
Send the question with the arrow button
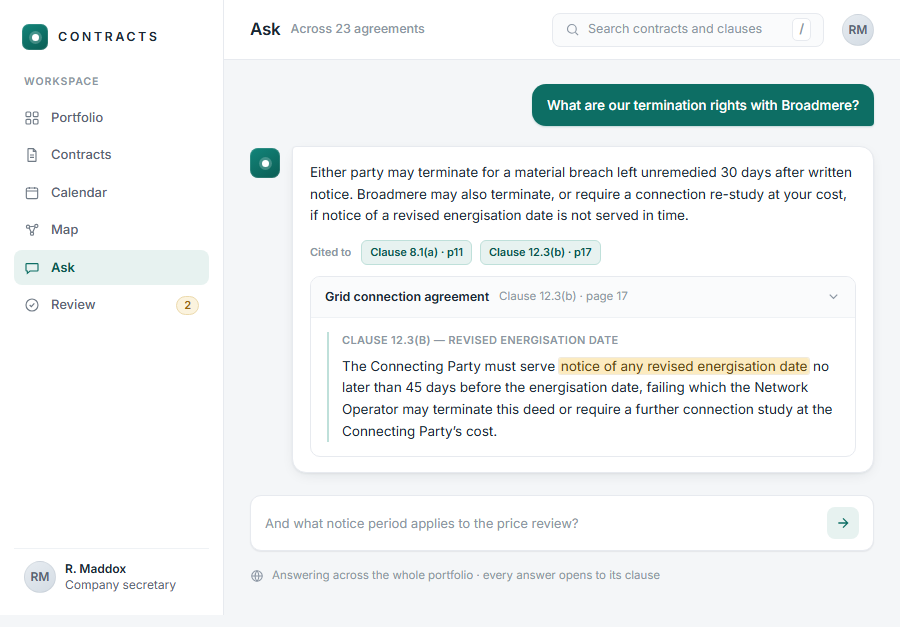[843, 522]
